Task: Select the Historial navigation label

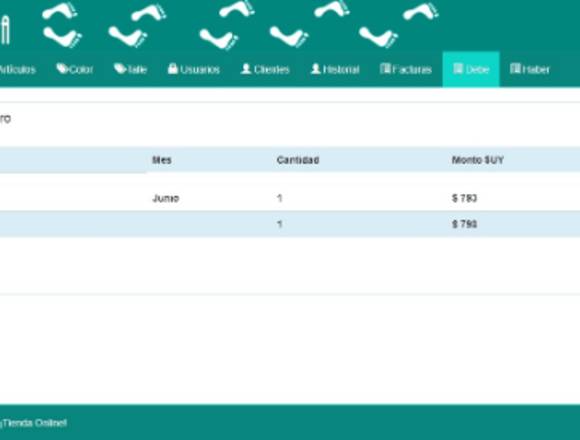Action: point(341,70)
